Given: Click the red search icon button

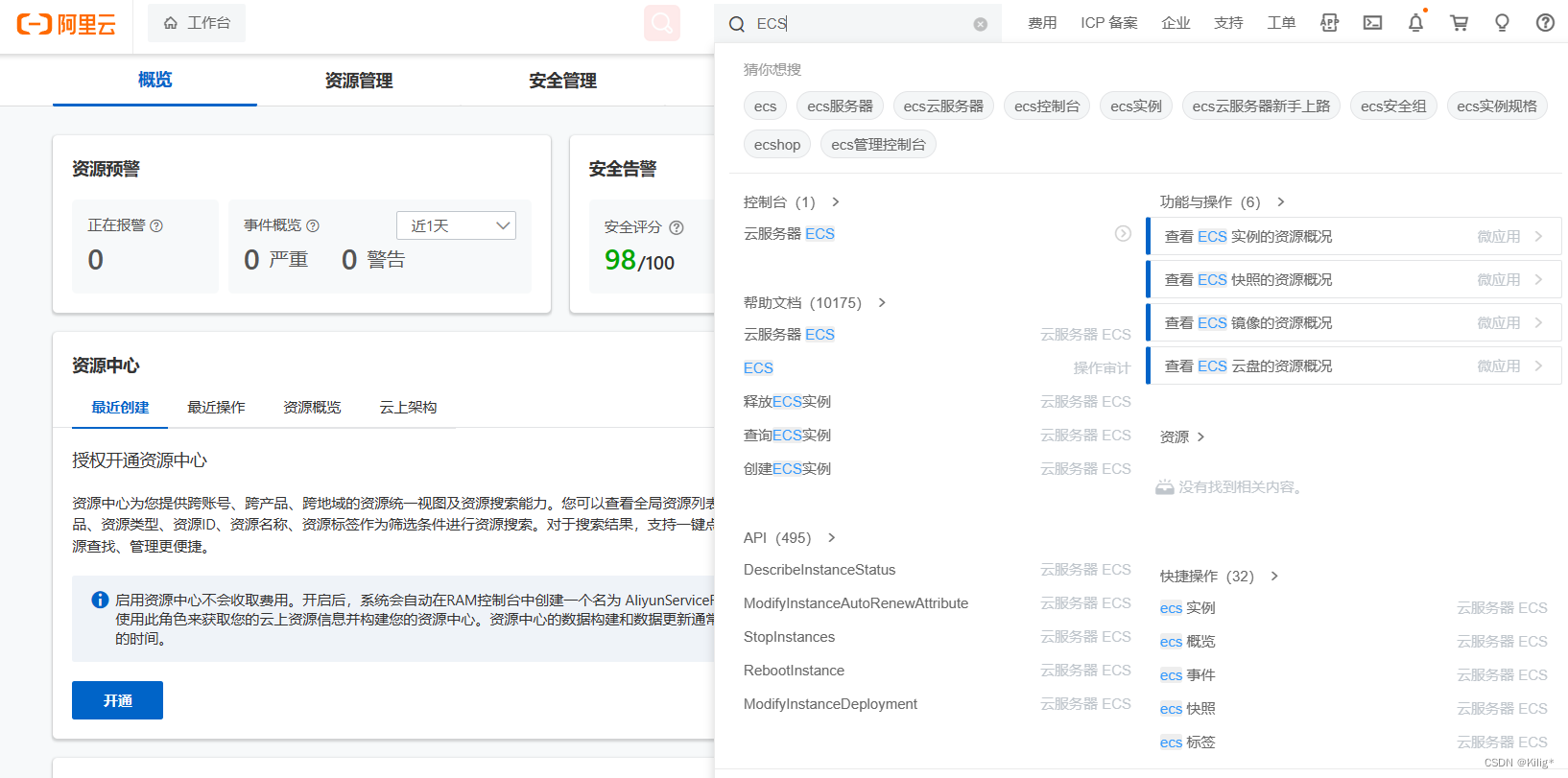Looking at the screenshot, I should tap(662, 23).
